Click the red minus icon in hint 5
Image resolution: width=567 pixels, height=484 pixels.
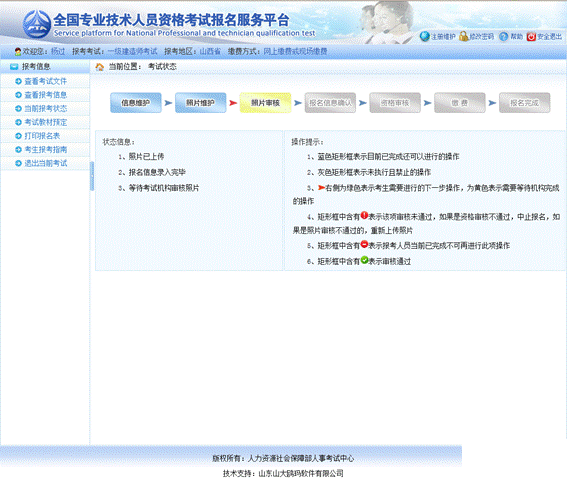point(364,244)
